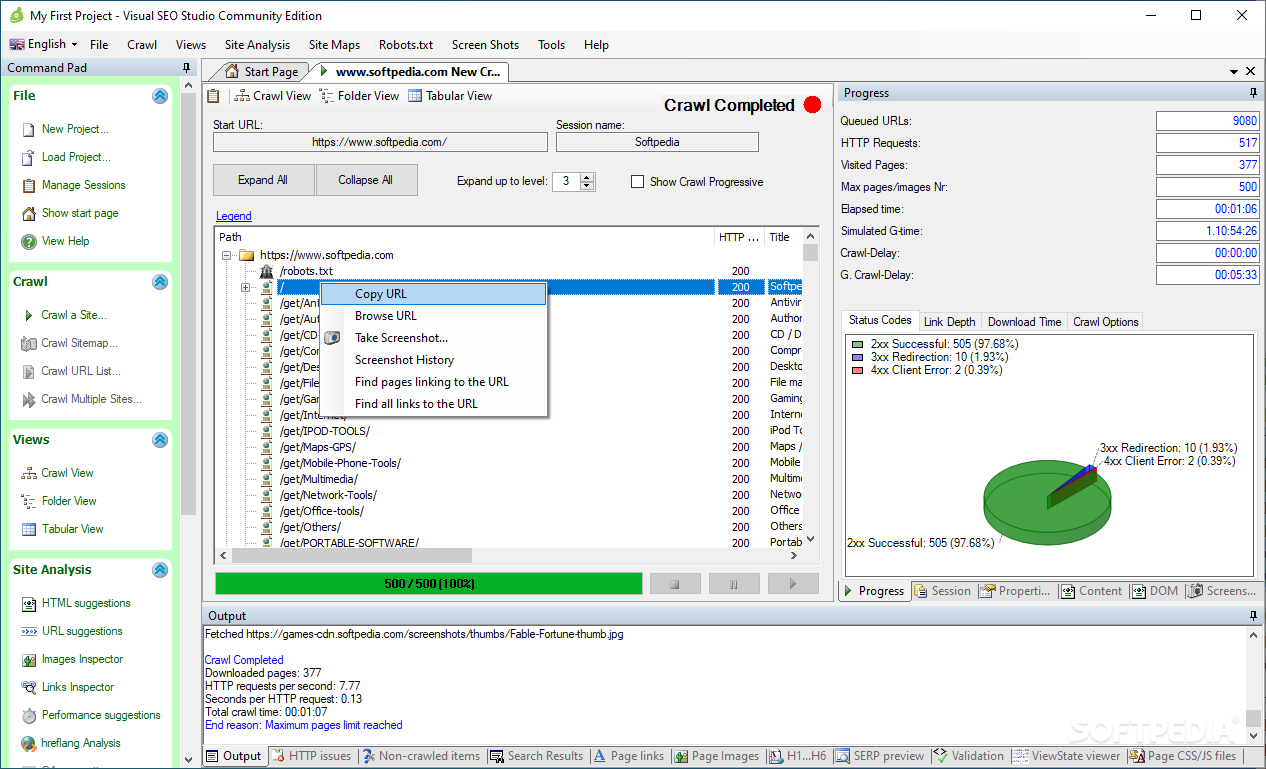This screenshot has height=769, width=1266.
Task: Switch to Link Depth tab
Action: (x=949, y=322)
